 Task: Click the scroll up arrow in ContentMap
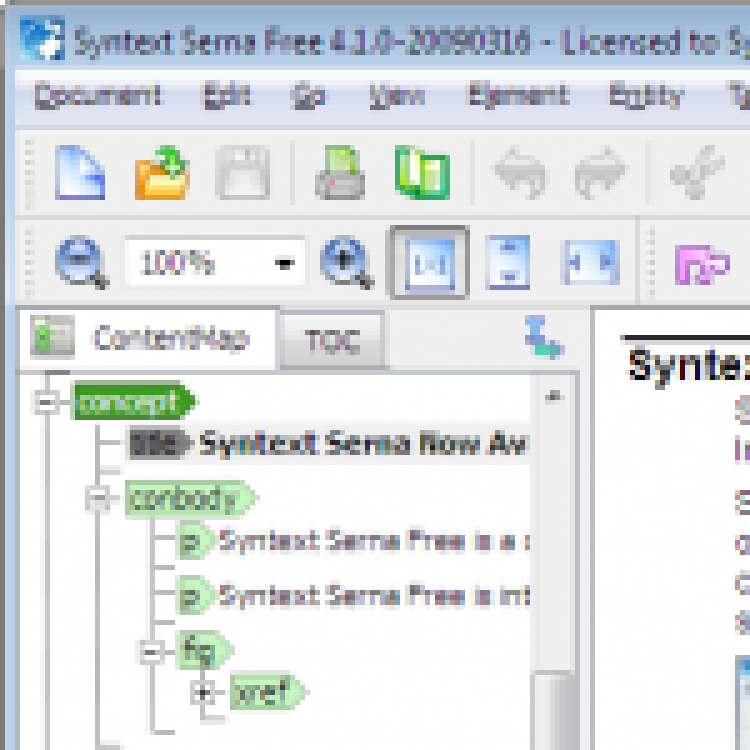point(554,397)
